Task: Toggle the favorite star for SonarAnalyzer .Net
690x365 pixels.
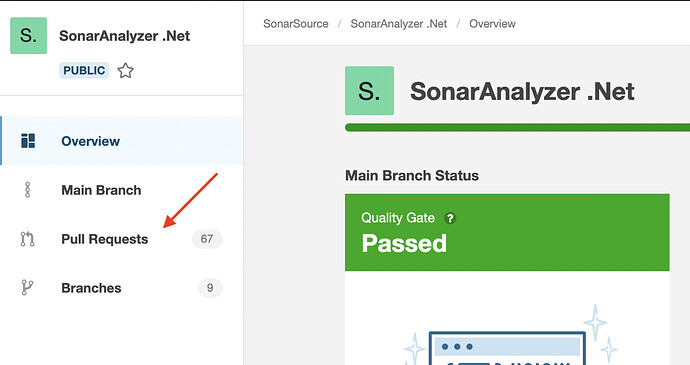Action: pos(125,70)
